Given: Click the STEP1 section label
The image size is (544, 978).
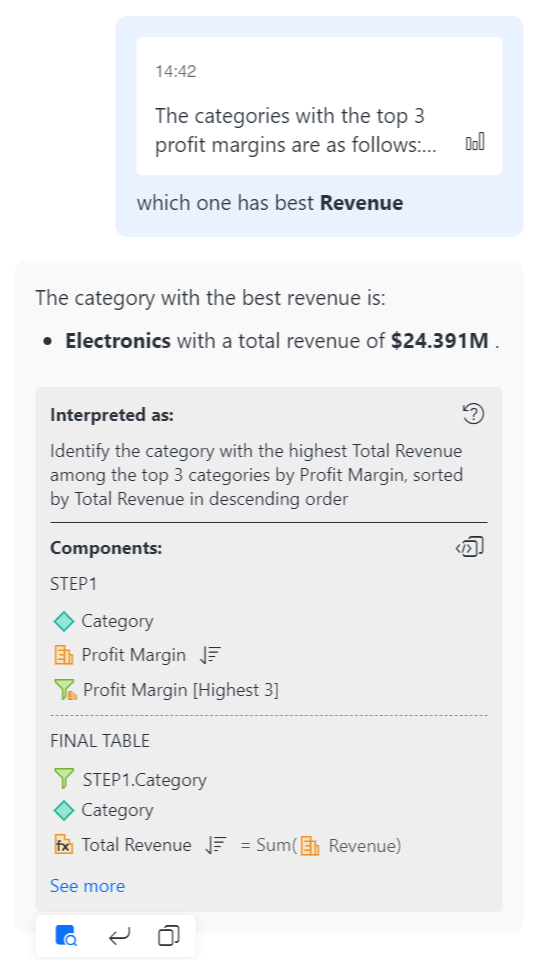Looking at the screenshot, I should coord(74,584).
